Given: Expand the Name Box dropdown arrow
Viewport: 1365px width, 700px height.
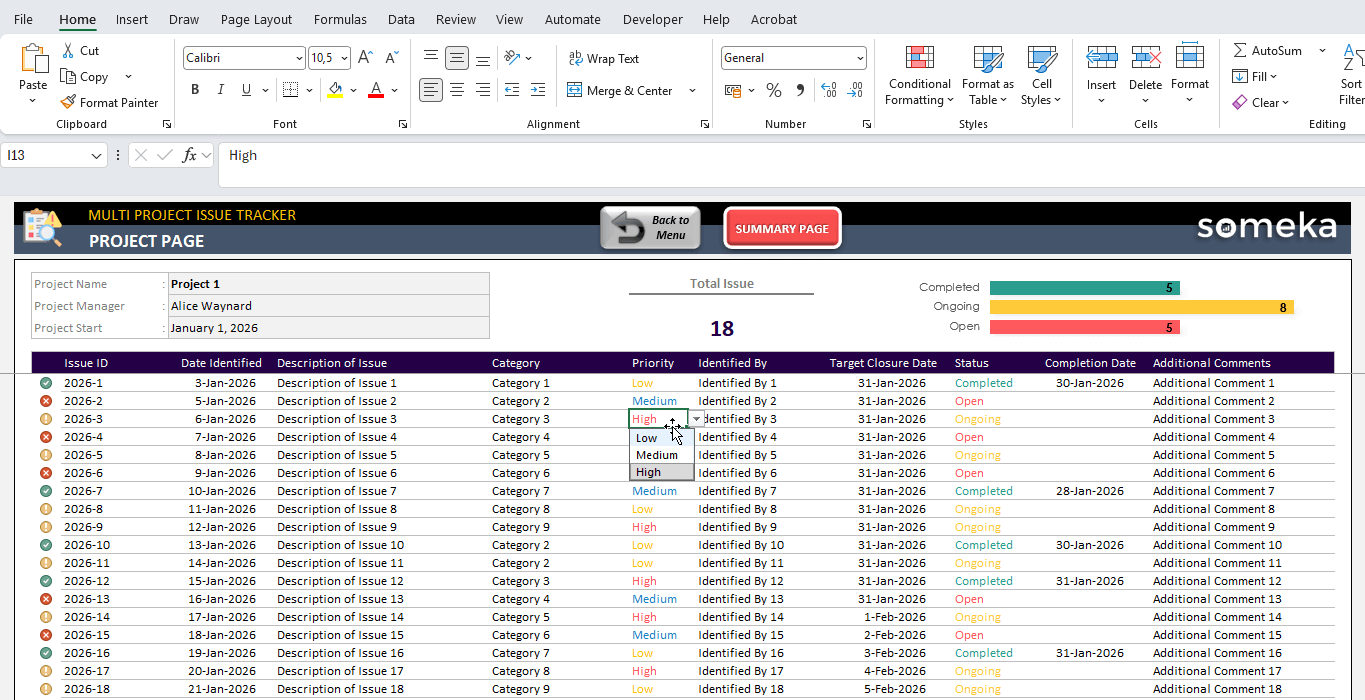Looking at the screenshot, I should [97, 155].
